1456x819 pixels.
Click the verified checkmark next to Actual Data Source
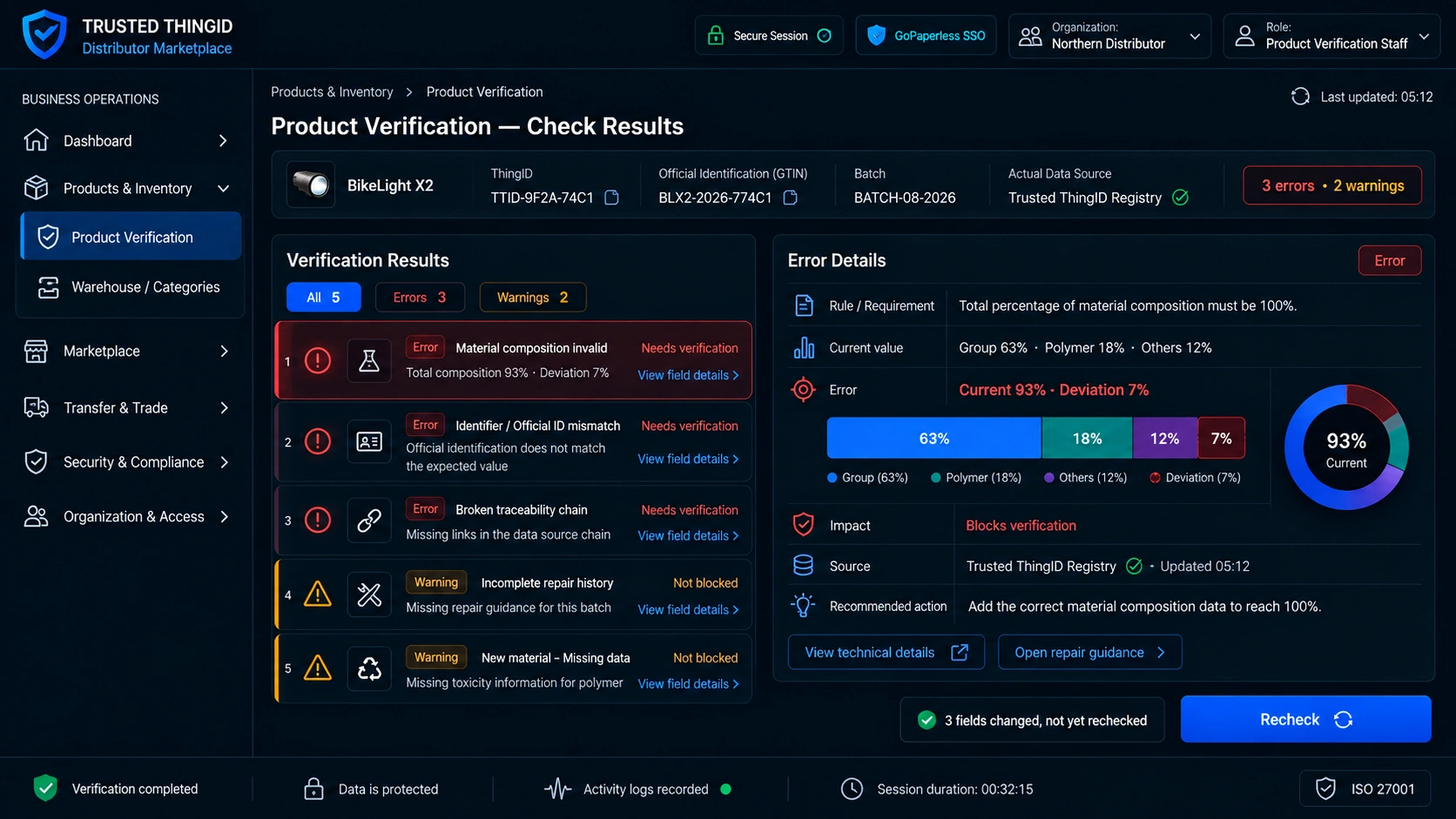pos(1181,198)
